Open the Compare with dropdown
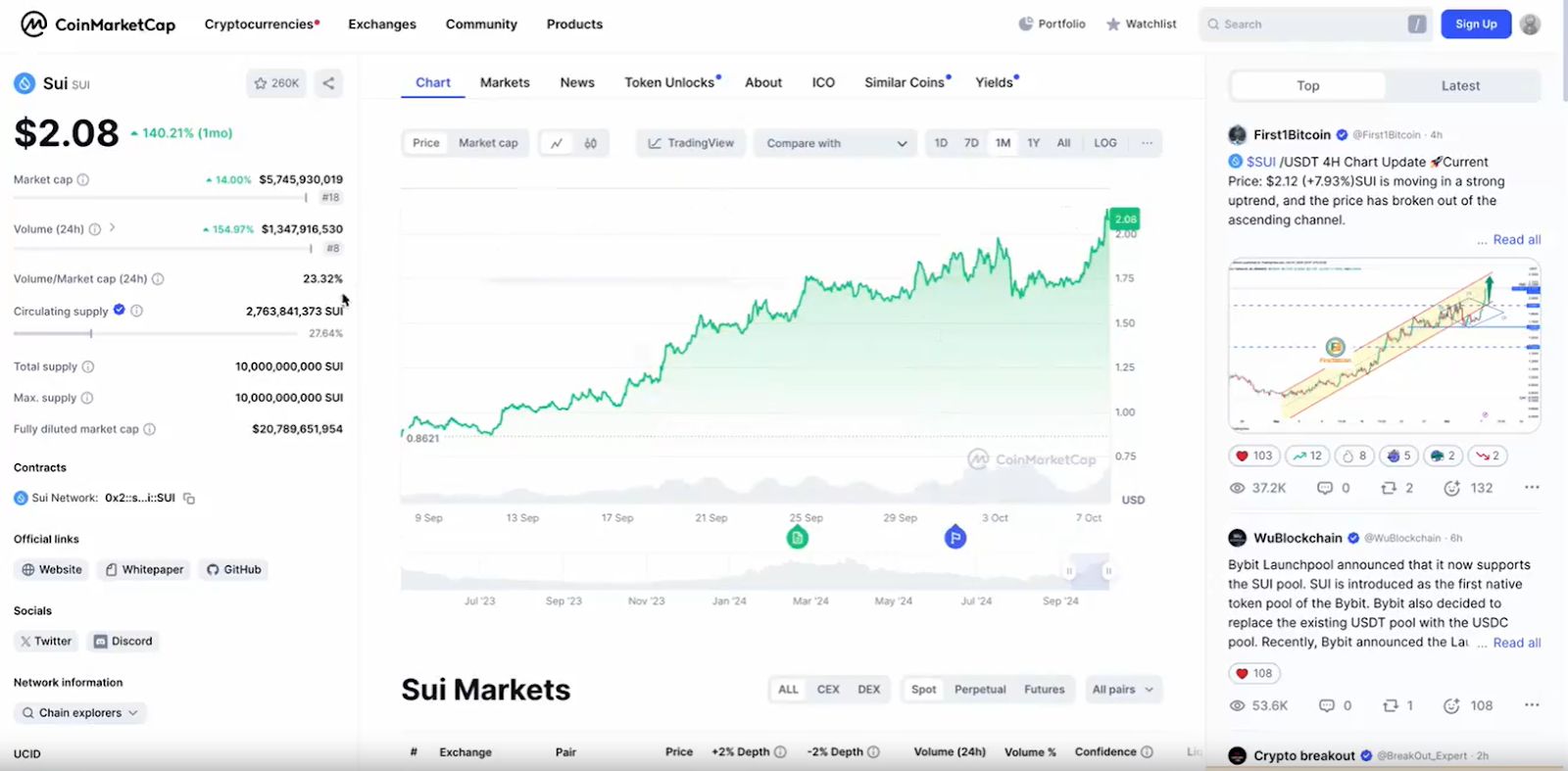 pos(837,143)
